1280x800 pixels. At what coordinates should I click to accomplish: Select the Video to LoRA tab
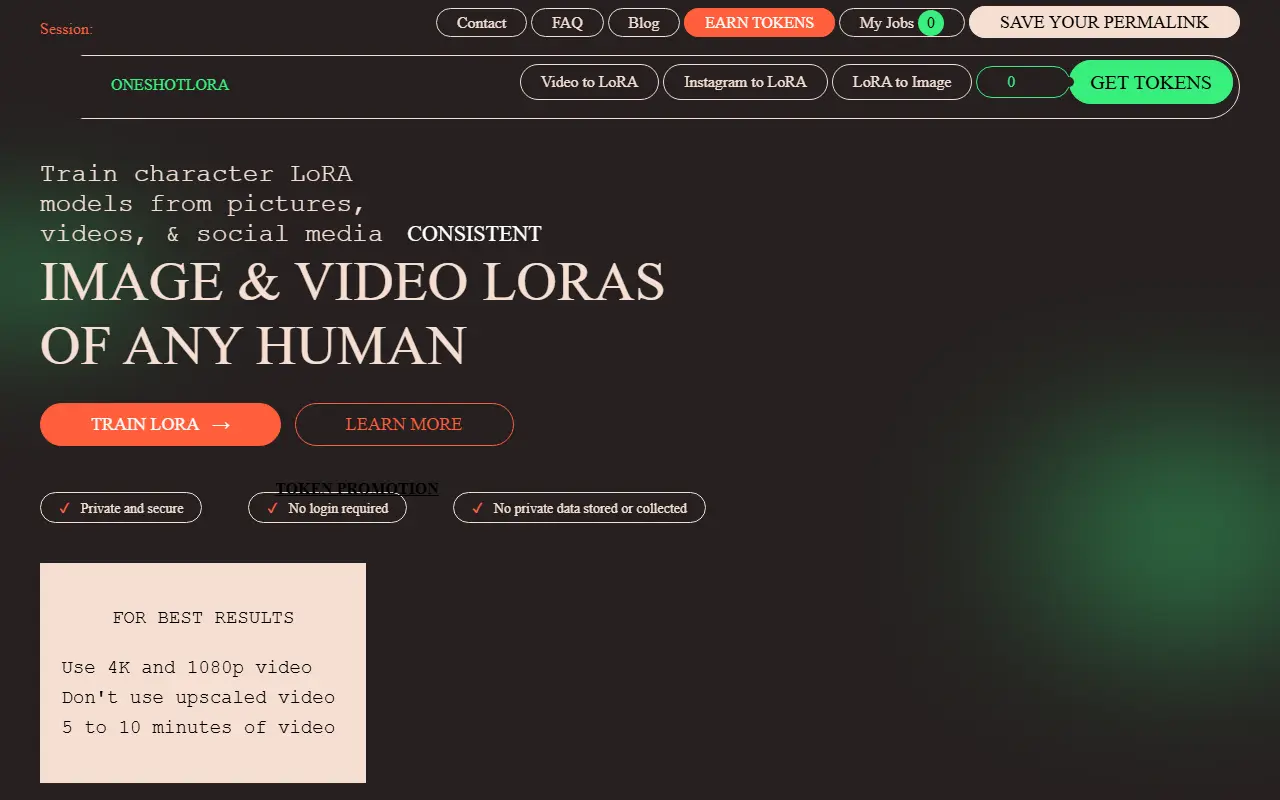(x=589, y=82)
